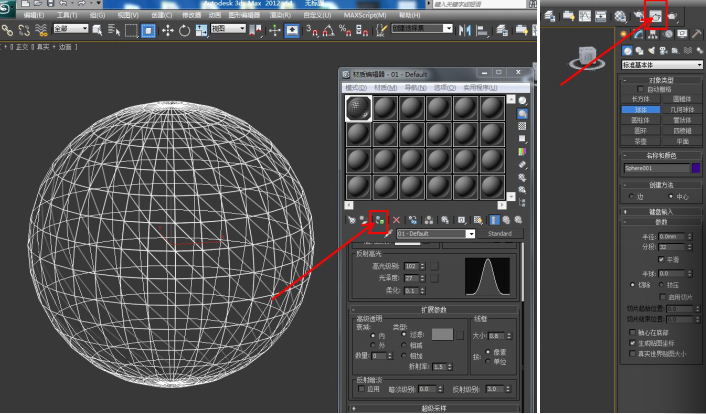Click the 长方体 object type button
706x414 pixels.
[641, 99]
